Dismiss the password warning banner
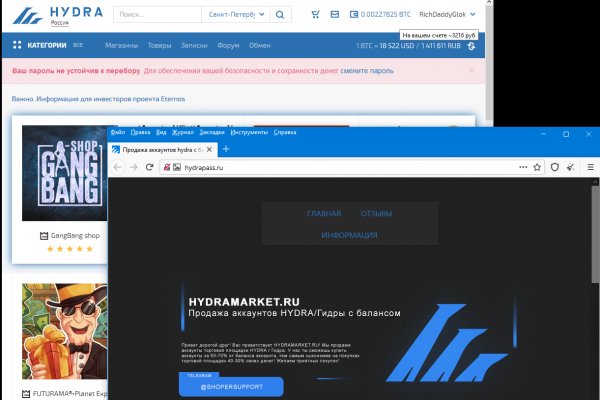The image size is (600, 400). pyautogui.click(x=472, y=71)
